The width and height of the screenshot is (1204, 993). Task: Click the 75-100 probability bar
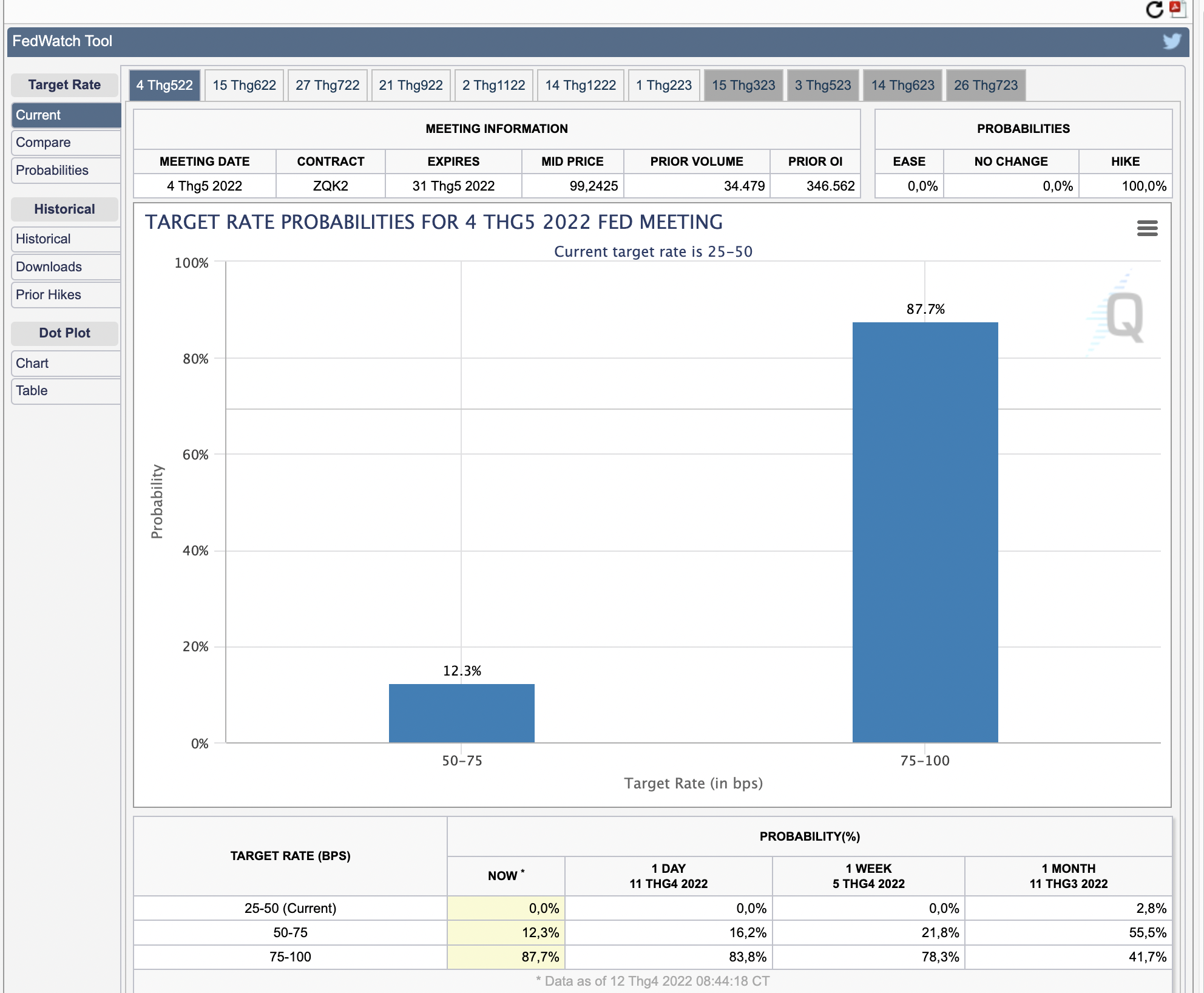925,532
